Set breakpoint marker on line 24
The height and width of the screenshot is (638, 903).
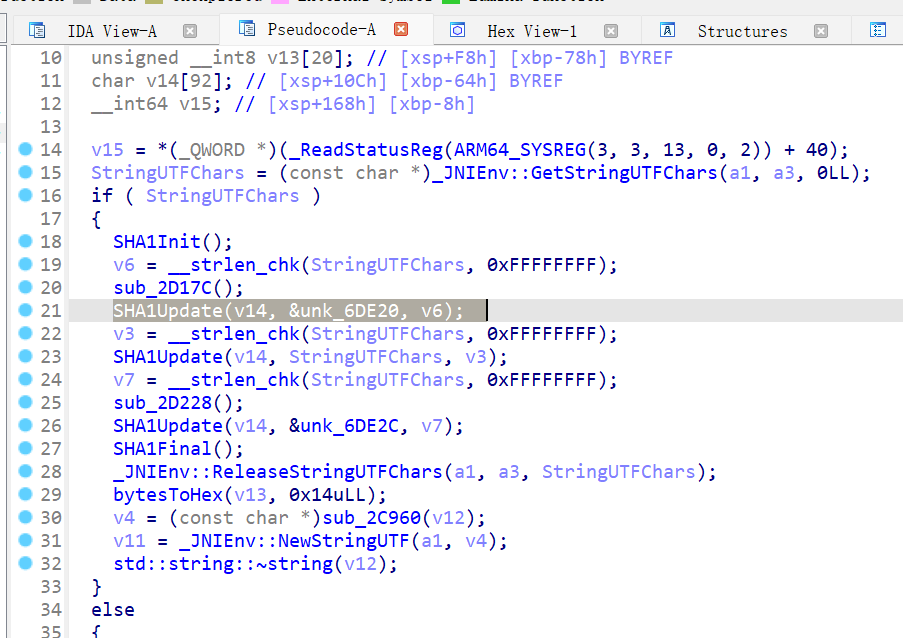(x=25, y=379)
